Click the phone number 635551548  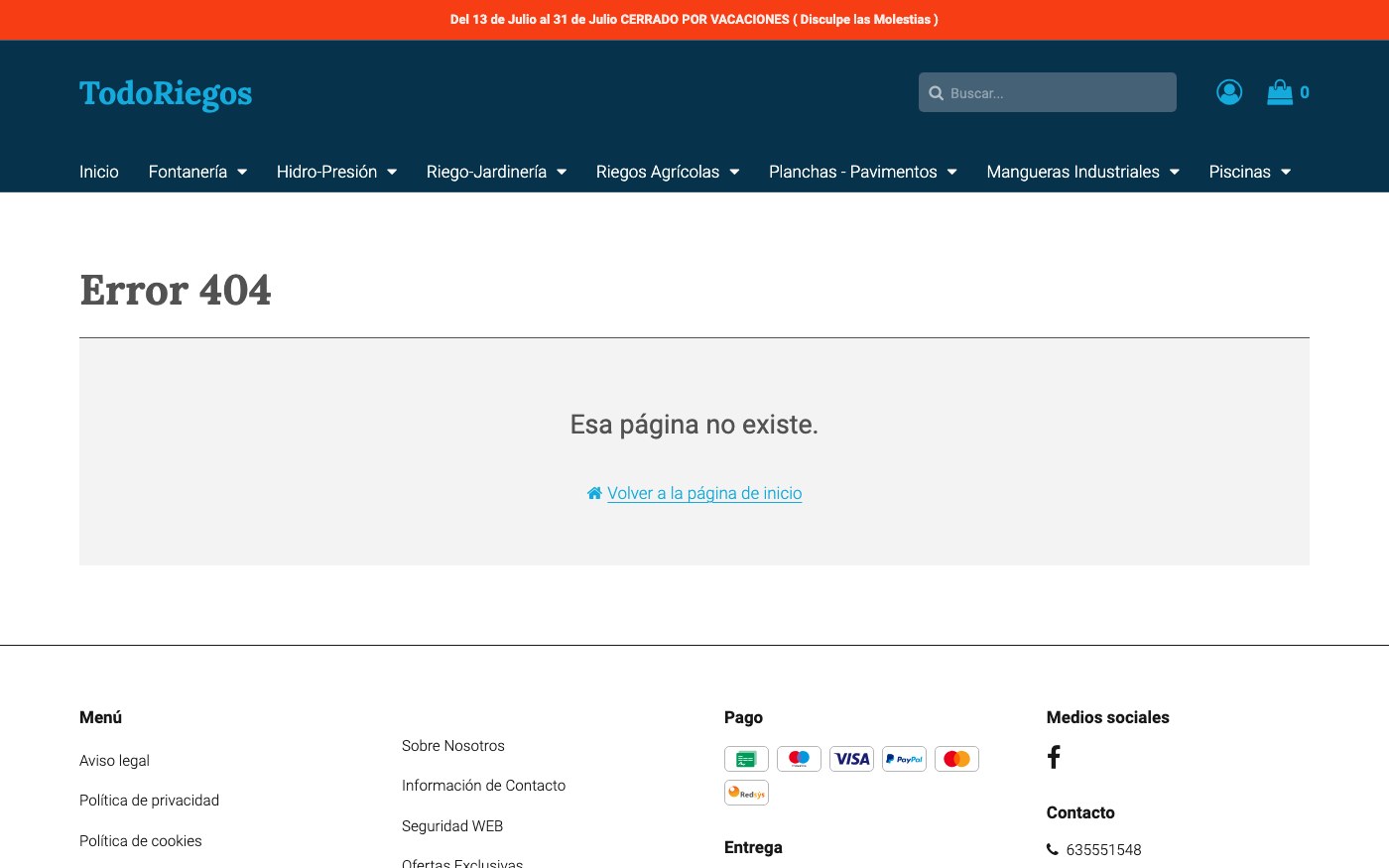[x=1103, y=850]
